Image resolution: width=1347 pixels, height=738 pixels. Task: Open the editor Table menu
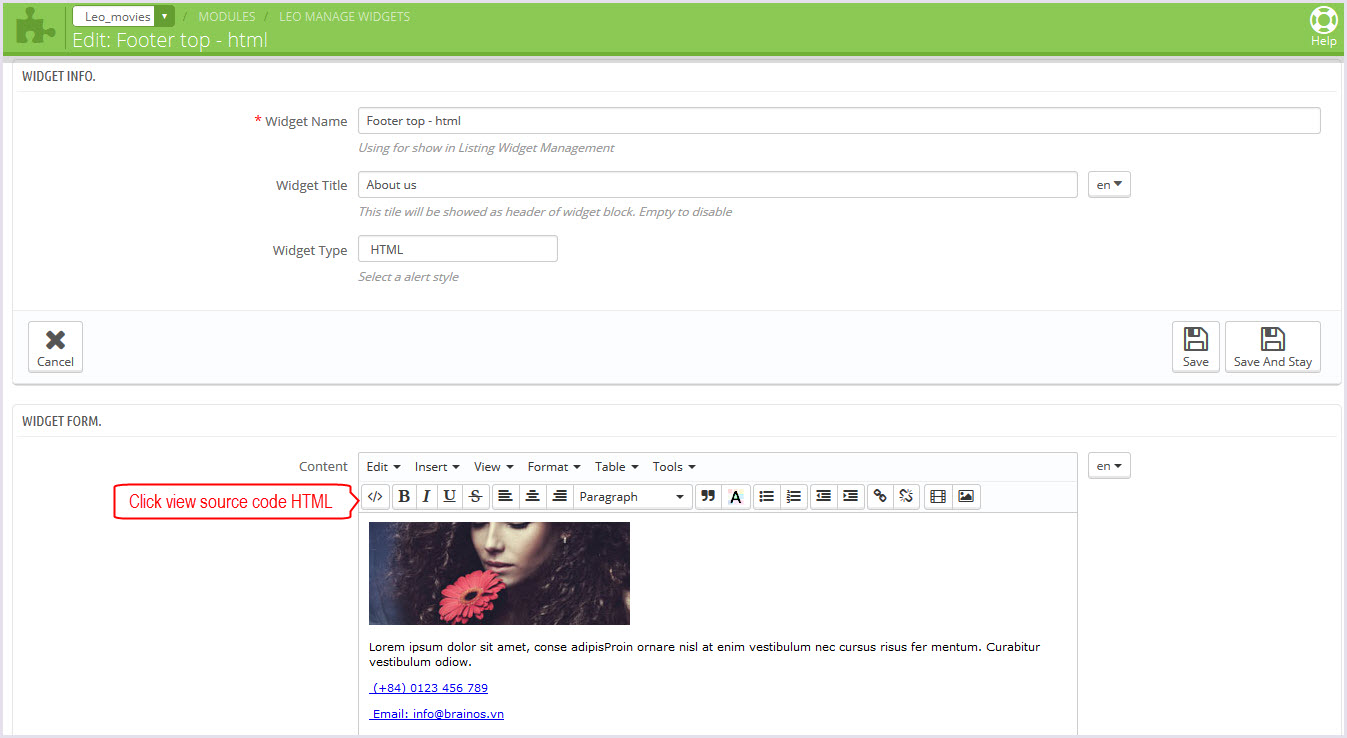point(616,467)
